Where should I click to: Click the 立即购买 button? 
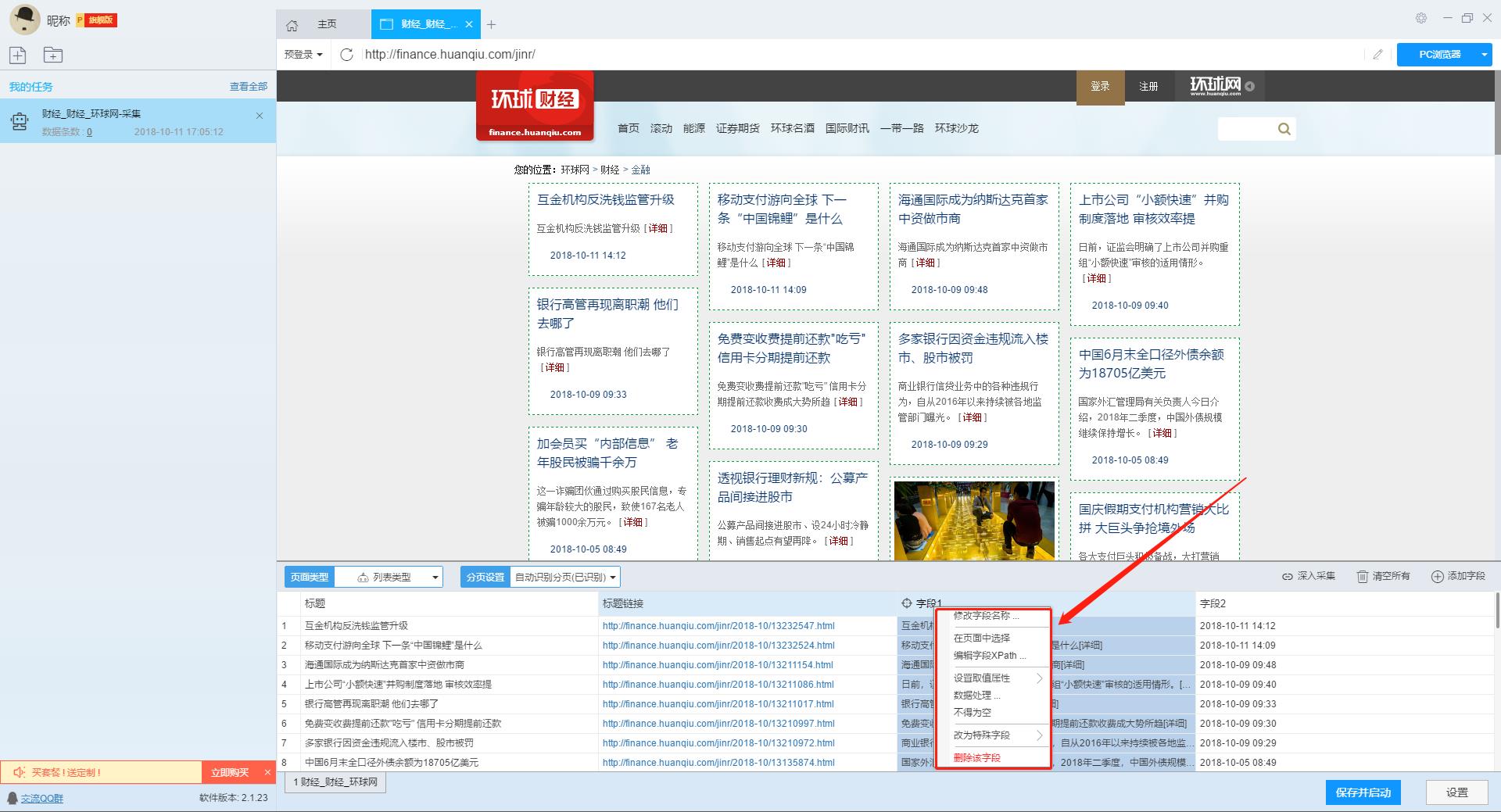pos(229,772)
